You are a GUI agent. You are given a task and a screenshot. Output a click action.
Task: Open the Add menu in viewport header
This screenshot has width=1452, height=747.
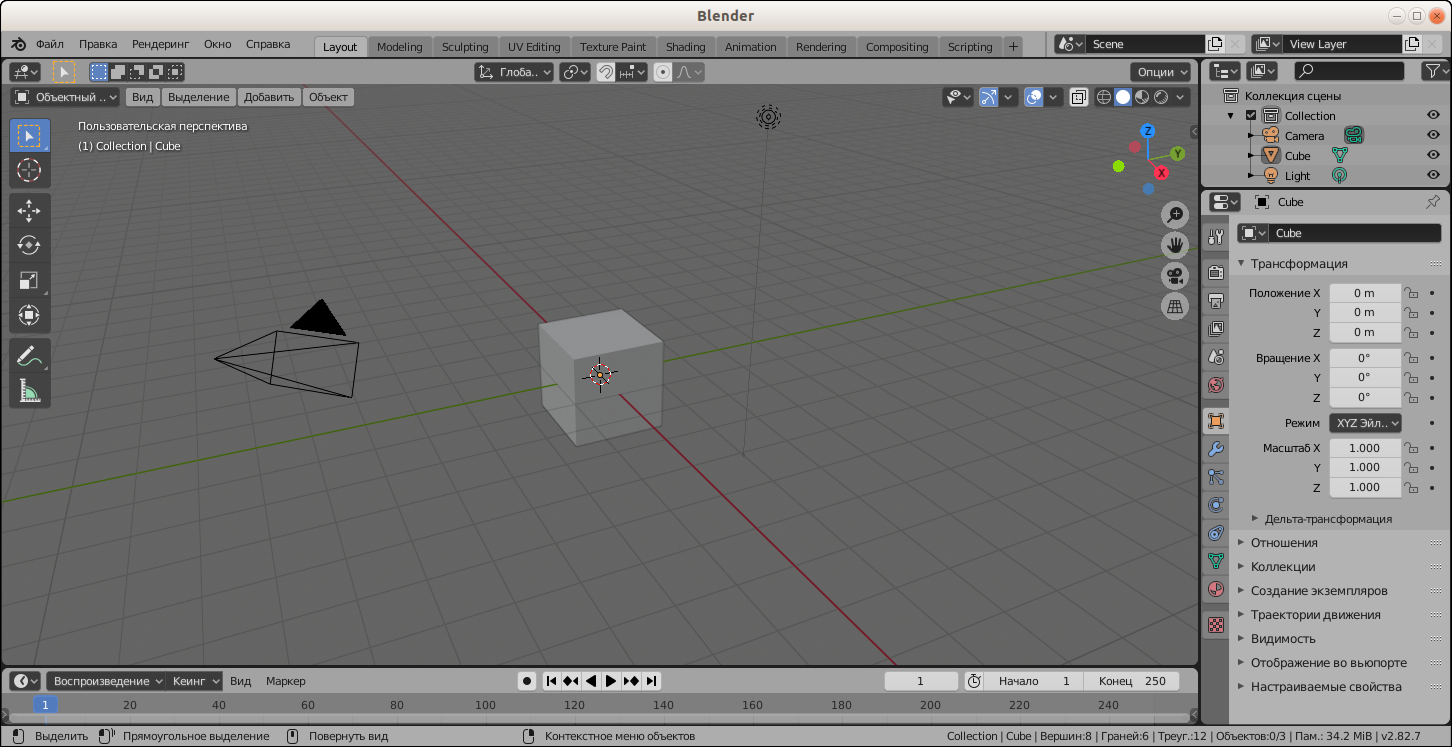[269, 97]
